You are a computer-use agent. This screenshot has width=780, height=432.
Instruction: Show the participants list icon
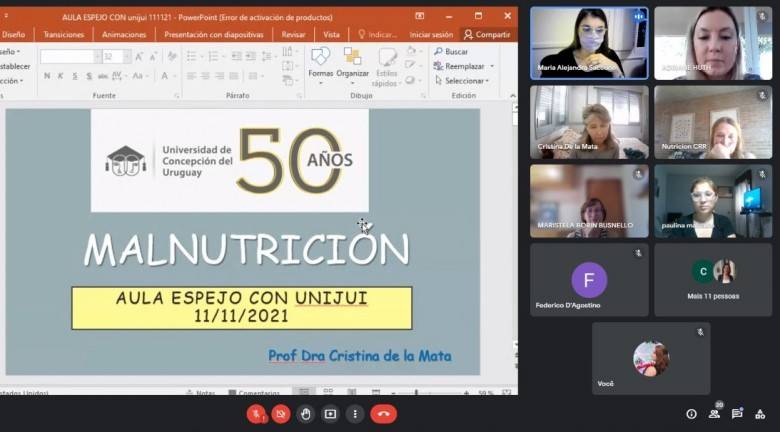tap(714, 414)
